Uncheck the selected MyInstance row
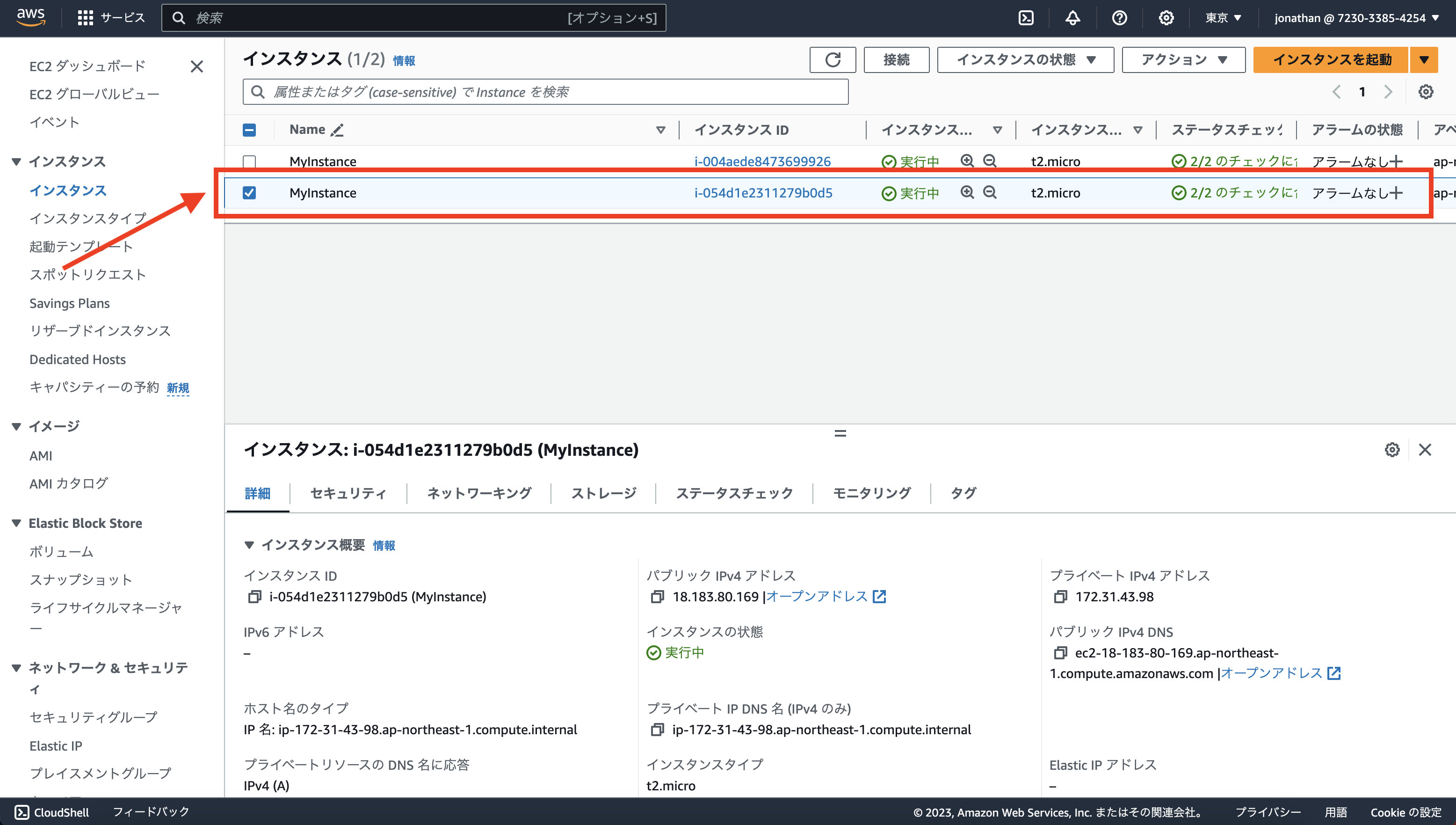The image size is (1456, 825). click(249, 193)
